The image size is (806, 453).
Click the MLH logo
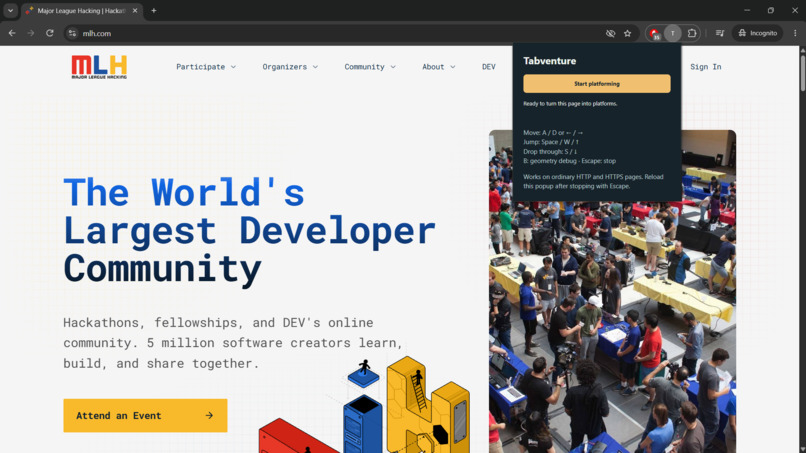99,67
